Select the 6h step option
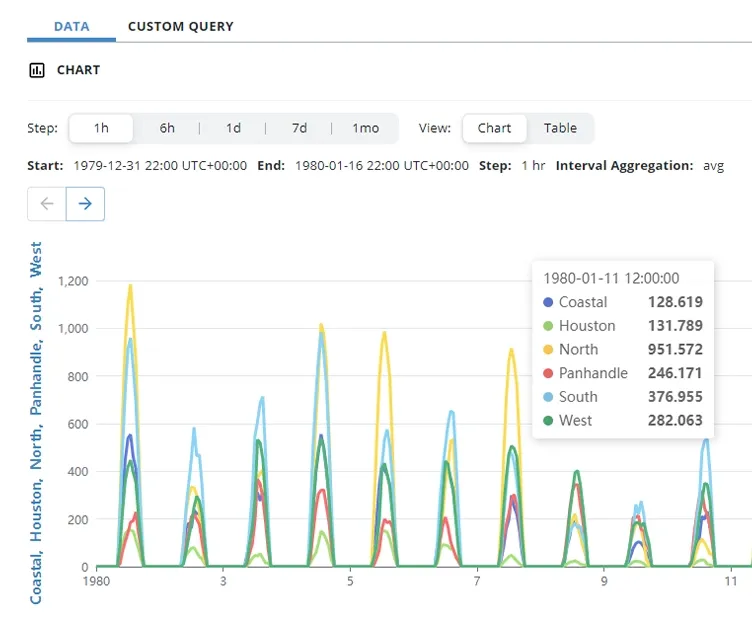This screenshot has height=624, width=752. coord(167,128)
